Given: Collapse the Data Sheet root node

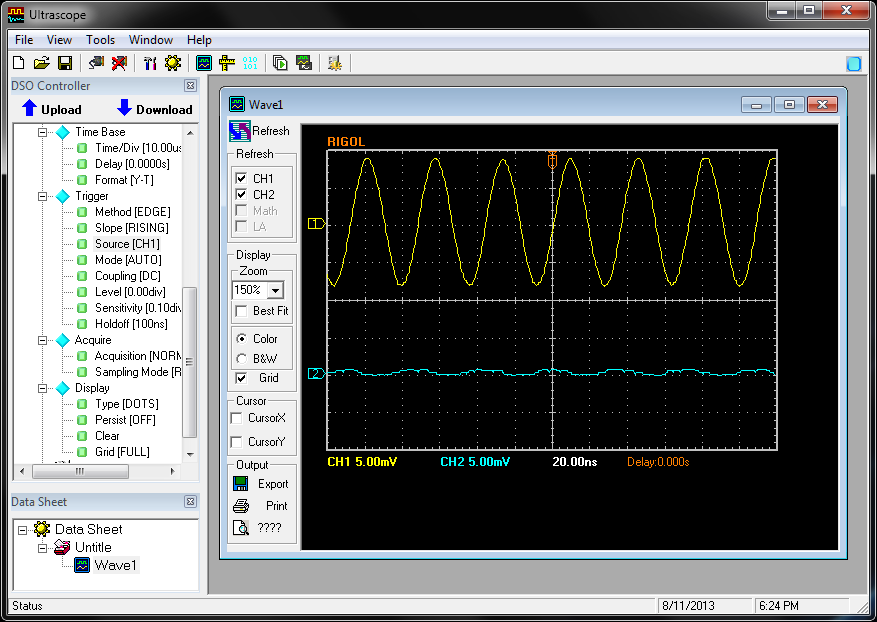Looking at the screenshot, I should 22,530.
